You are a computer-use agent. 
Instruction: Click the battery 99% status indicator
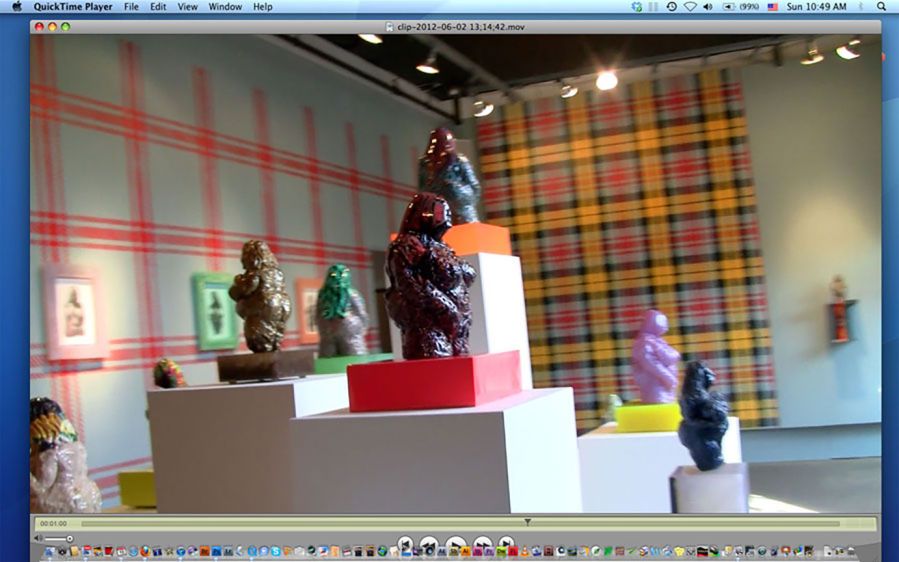[740, 7]
